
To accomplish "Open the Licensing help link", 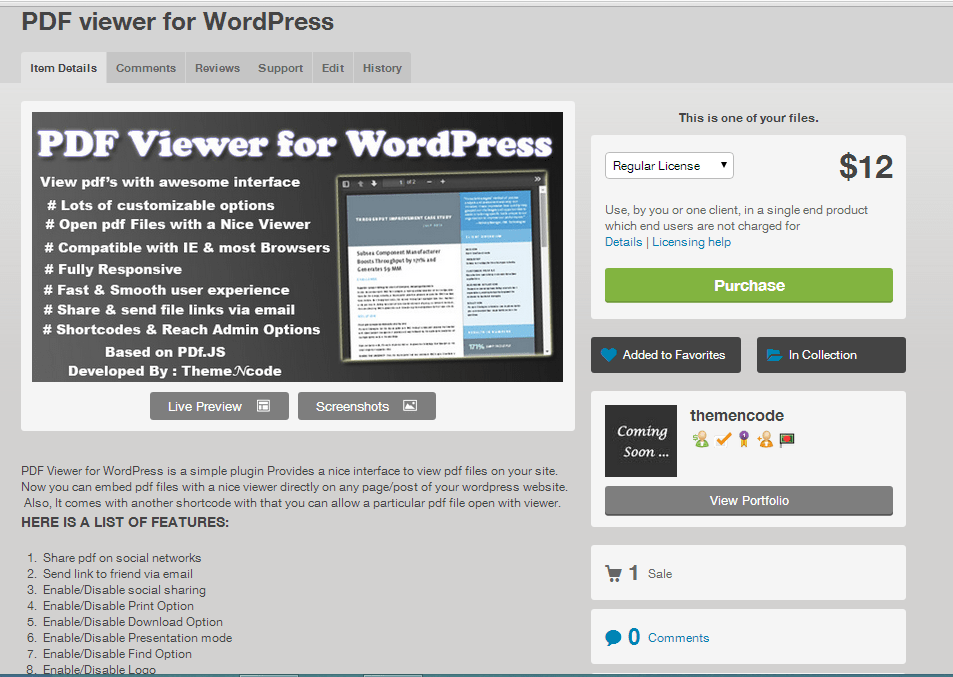I will (x=691, y=242).
